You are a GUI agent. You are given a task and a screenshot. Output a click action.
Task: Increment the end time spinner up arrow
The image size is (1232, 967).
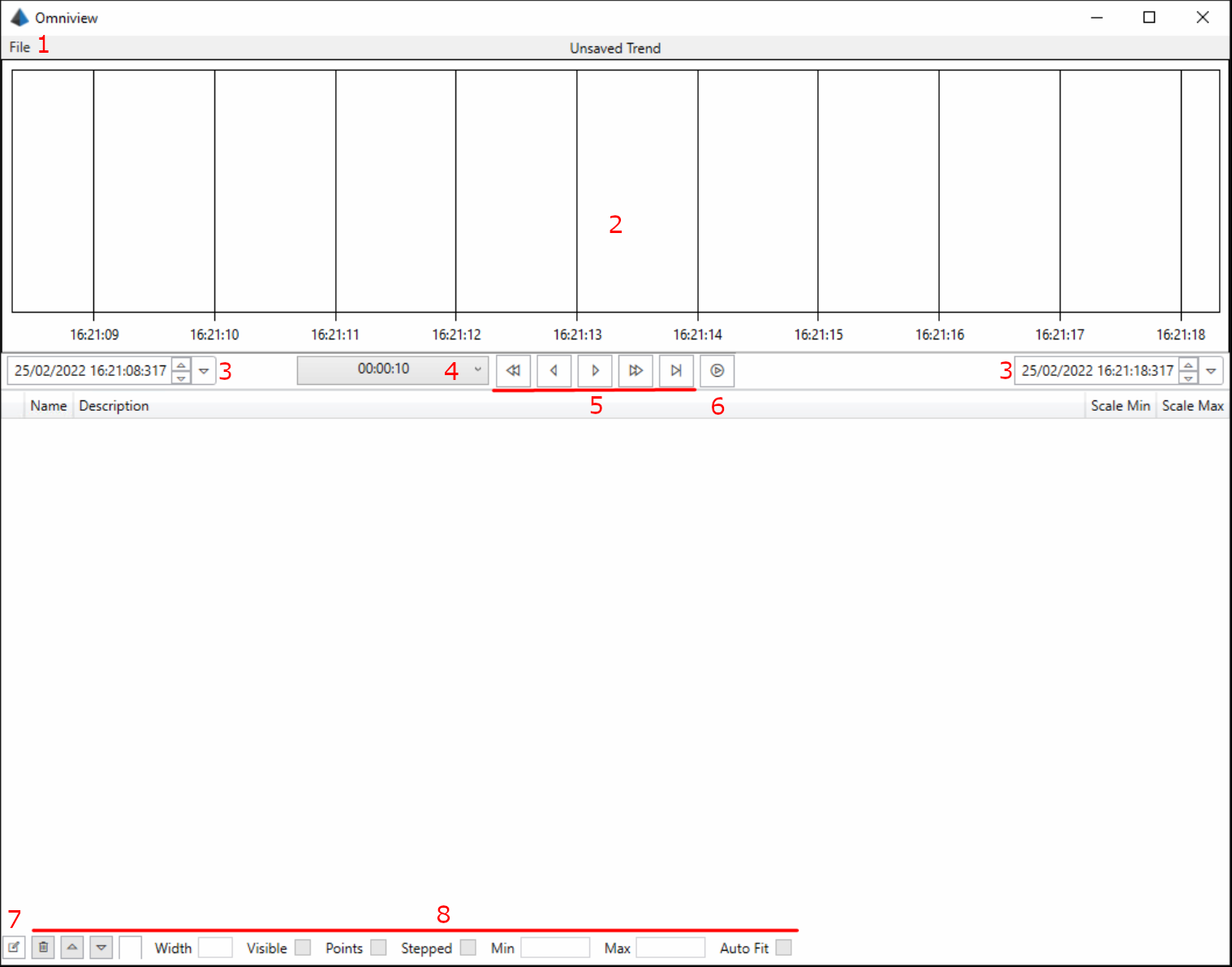(x=1189, y=365)
